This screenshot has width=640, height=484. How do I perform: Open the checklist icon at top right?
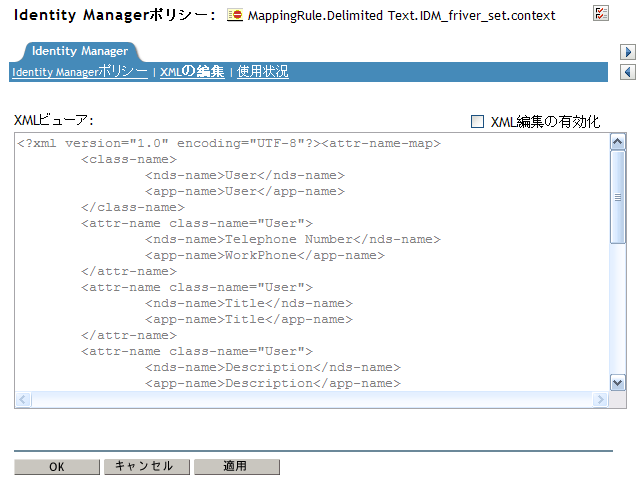(x=600, y=13)
